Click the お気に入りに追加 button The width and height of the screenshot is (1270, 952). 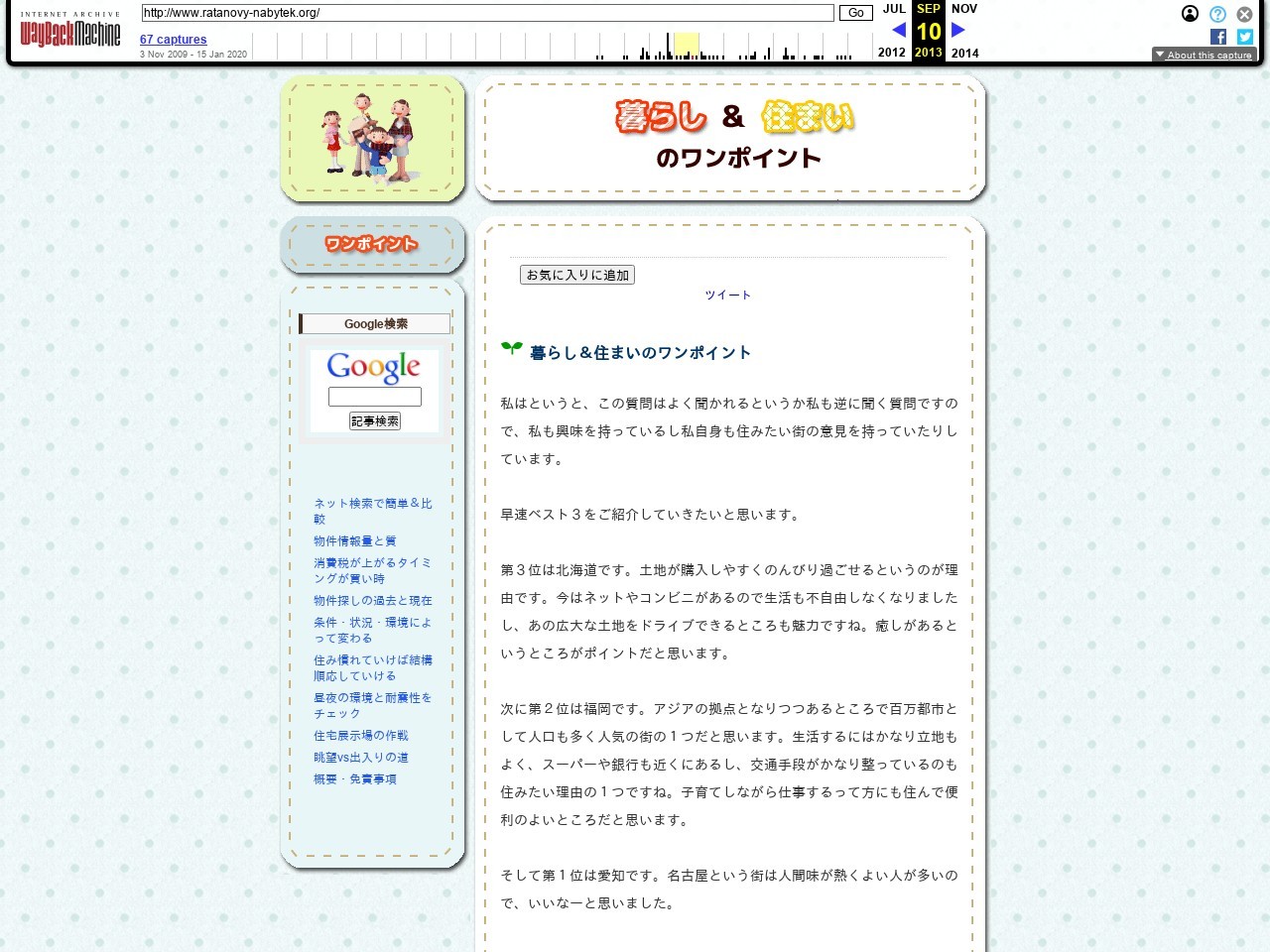coord(577,275)
